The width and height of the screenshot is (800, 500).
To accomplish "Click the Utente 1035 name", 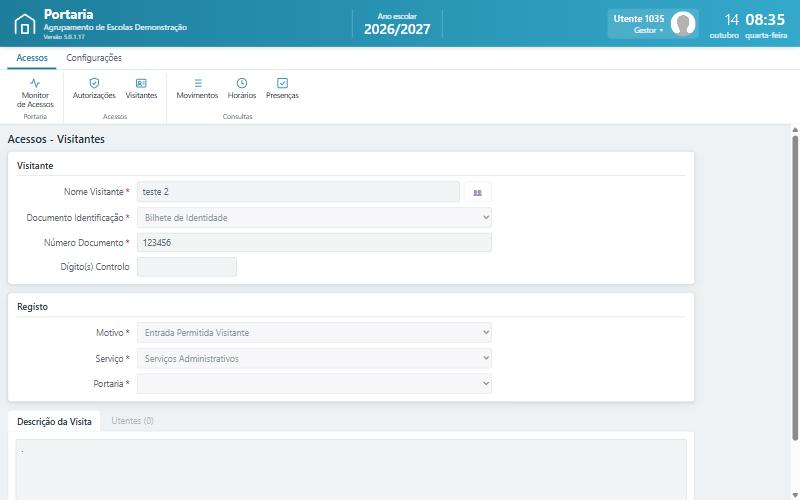I will 639,19.
